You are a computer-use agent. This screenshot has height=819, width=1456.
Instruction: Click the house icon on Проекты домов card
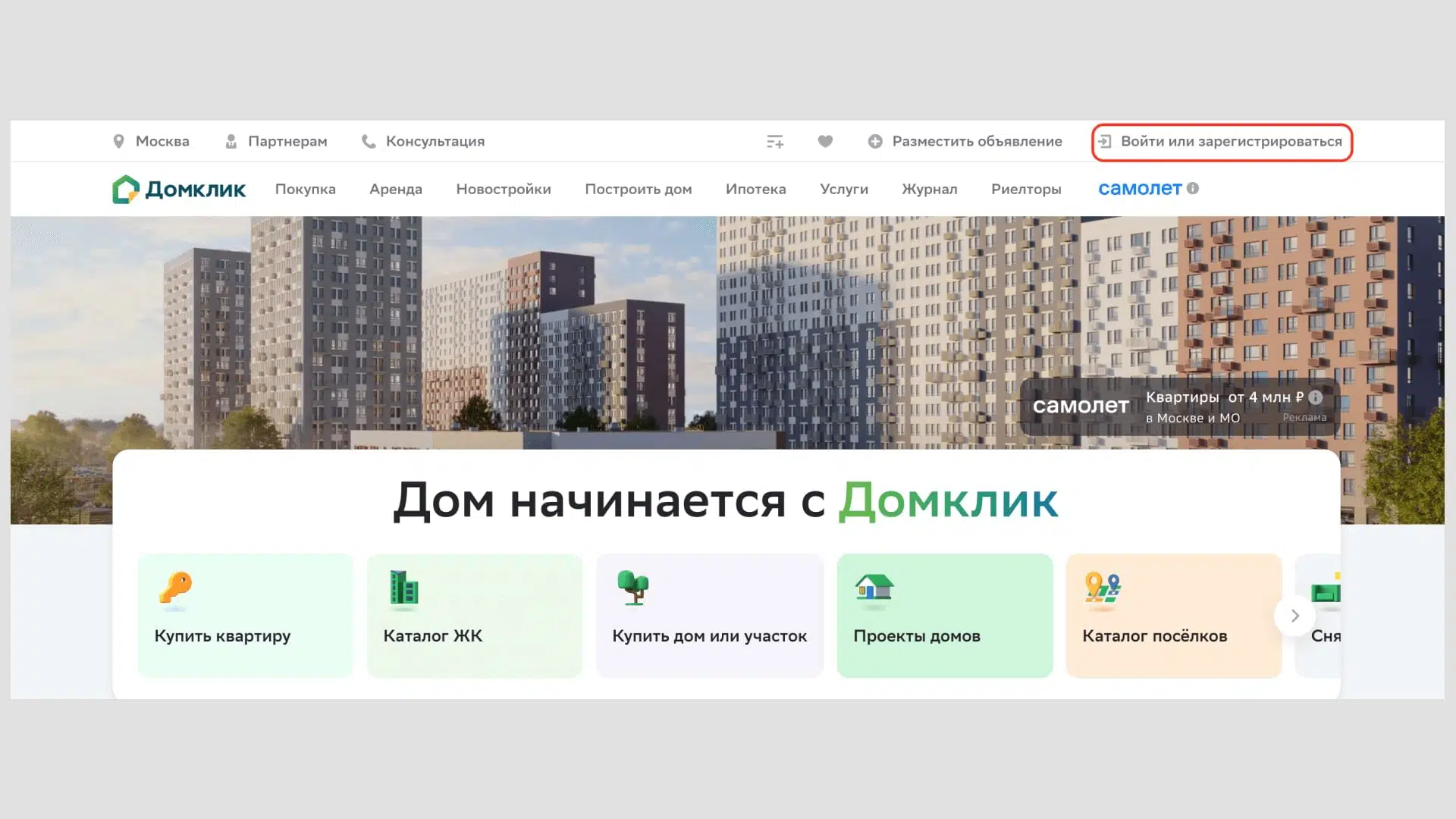pyautogui.click(x=874, y=590)
